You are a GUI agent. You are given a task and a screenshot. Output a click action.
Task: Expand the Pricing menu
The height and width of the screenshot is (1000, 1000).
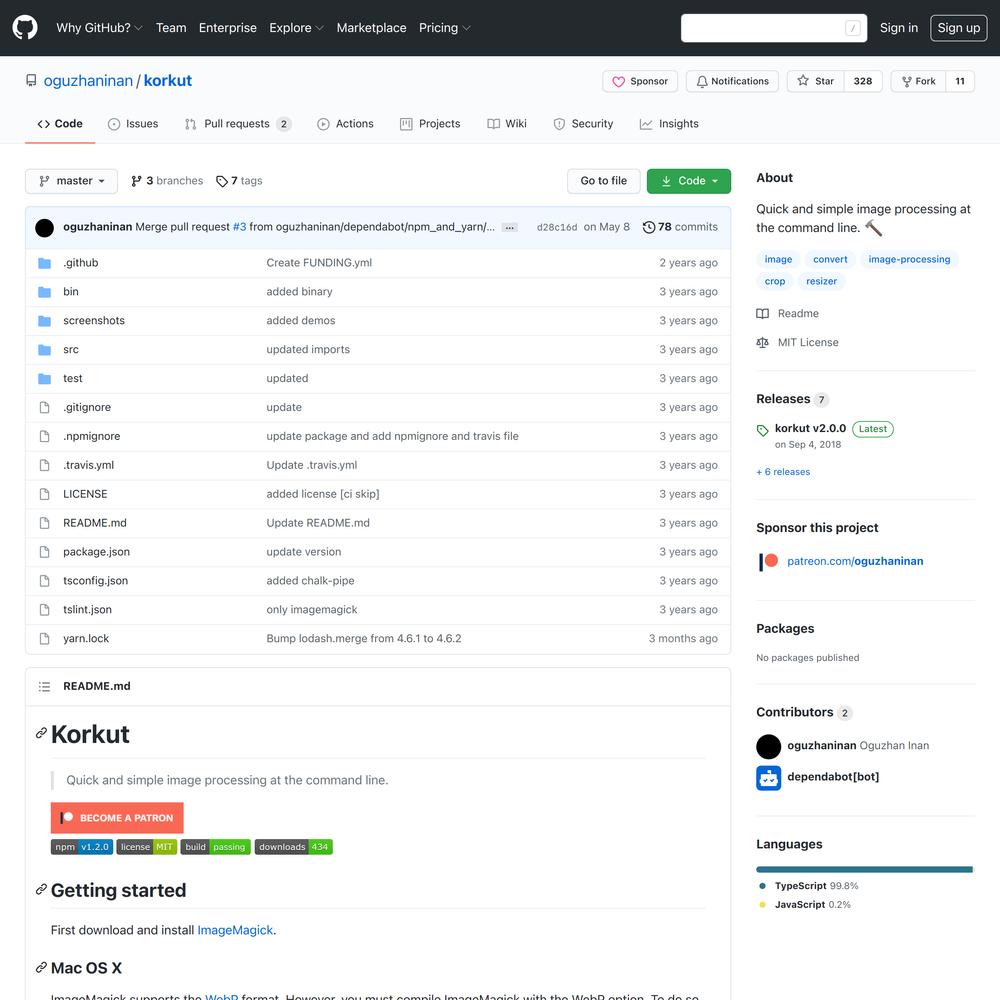click(445, 28)
